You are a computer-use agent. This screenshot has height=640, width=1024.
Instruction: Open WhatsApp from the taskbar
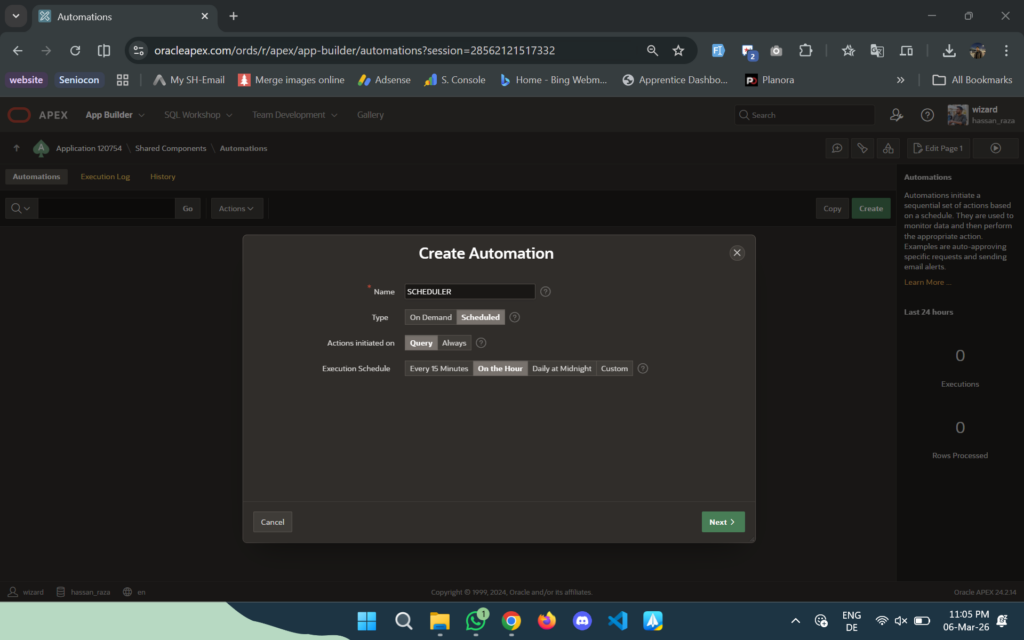(475, 621)
